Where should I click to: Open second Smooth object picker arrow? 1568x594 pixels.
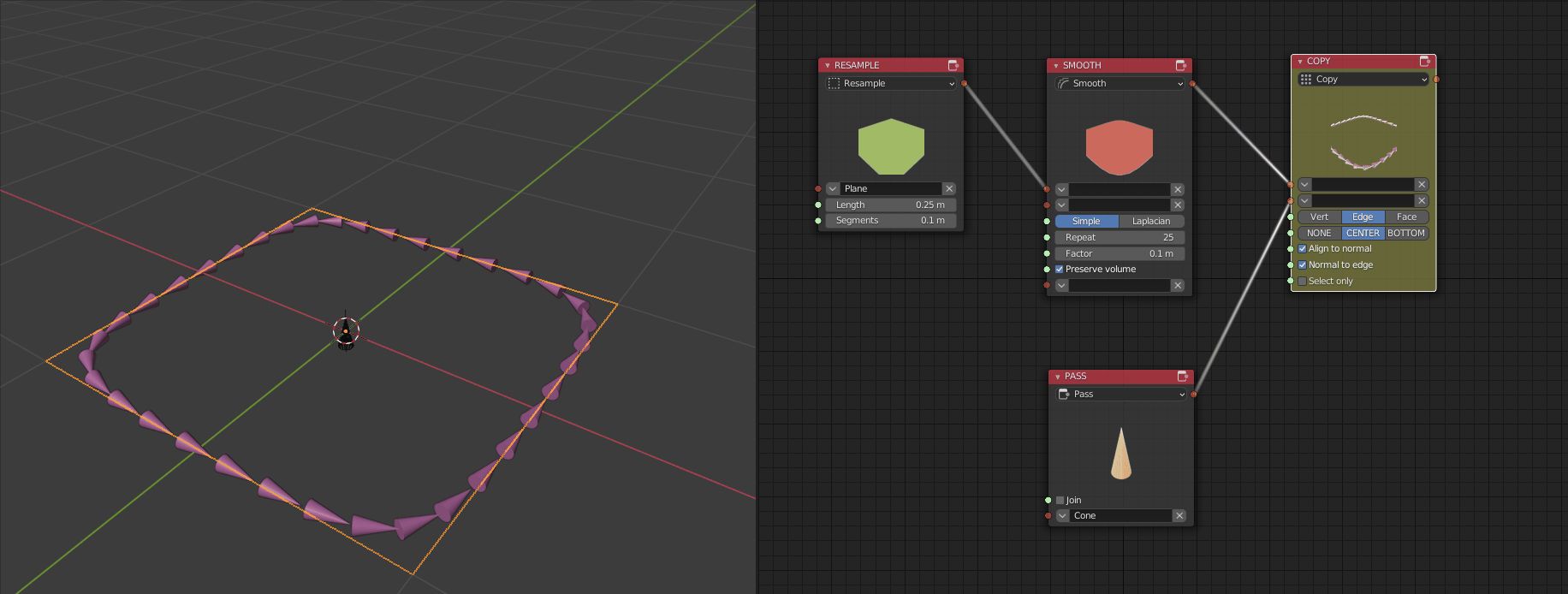click(x=1061, y=205)
